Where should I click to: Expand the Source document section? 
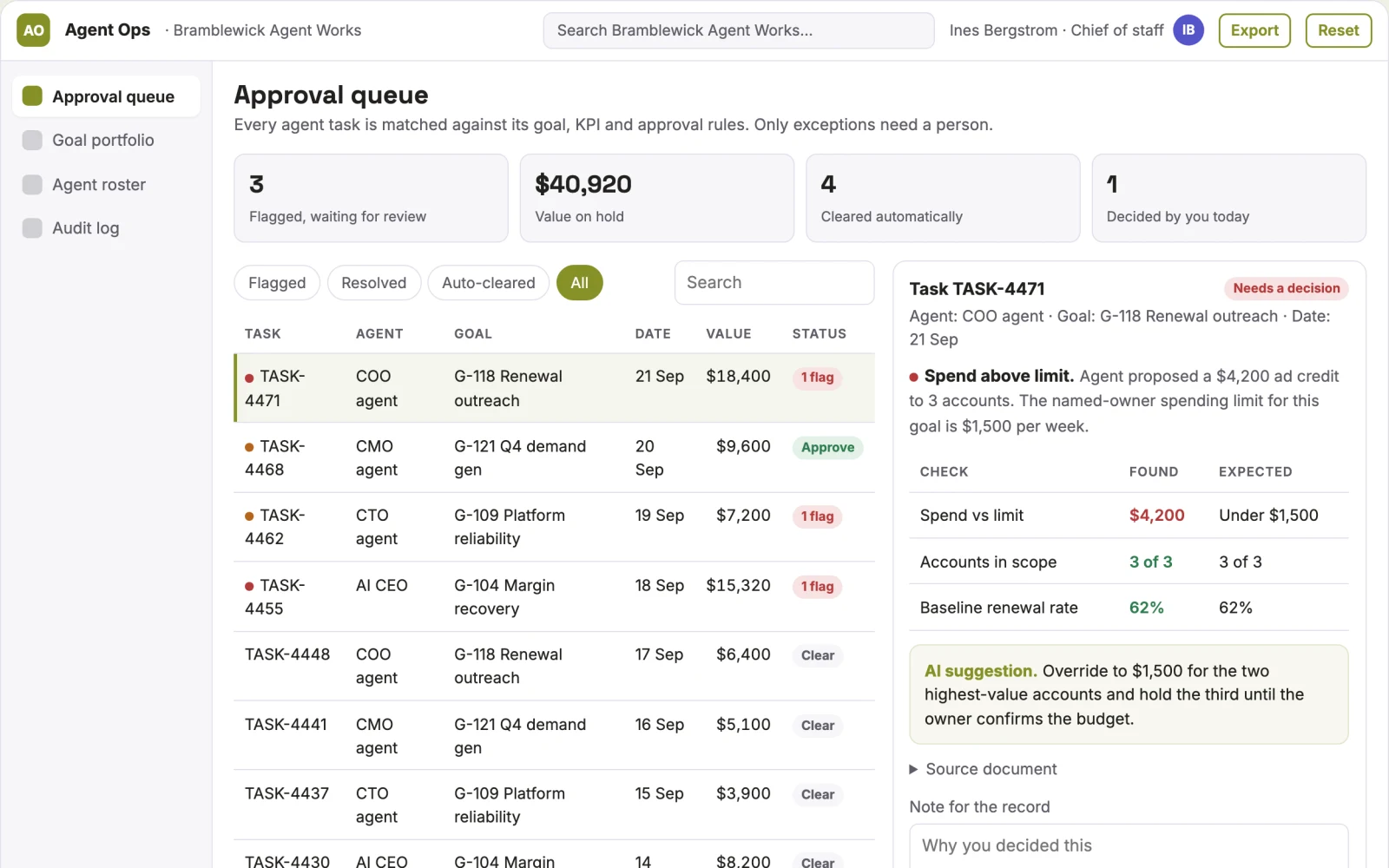[x=982, y=769]
